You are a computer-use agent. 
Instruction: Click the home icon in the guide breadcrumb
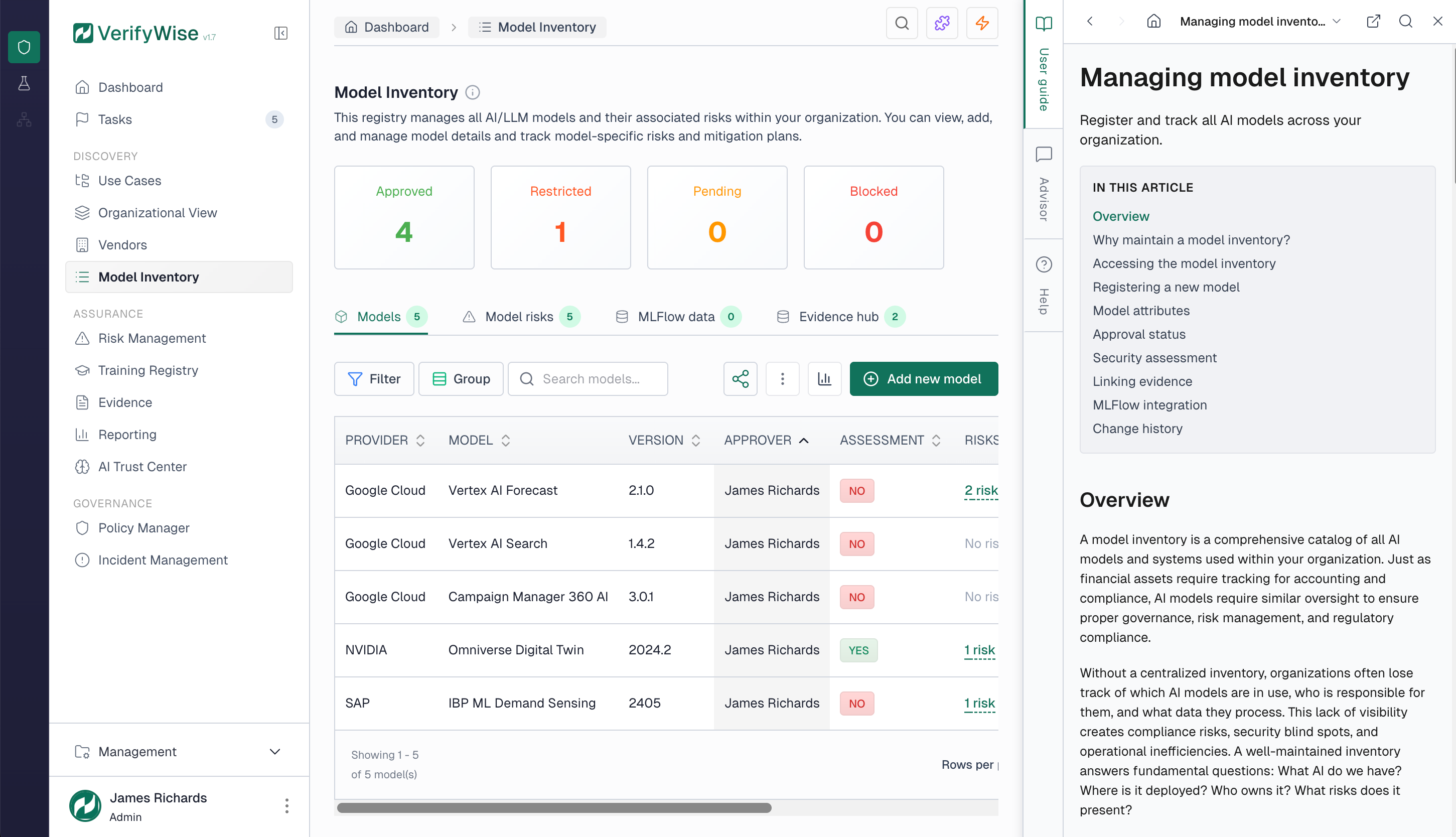tap(1154, 21)
